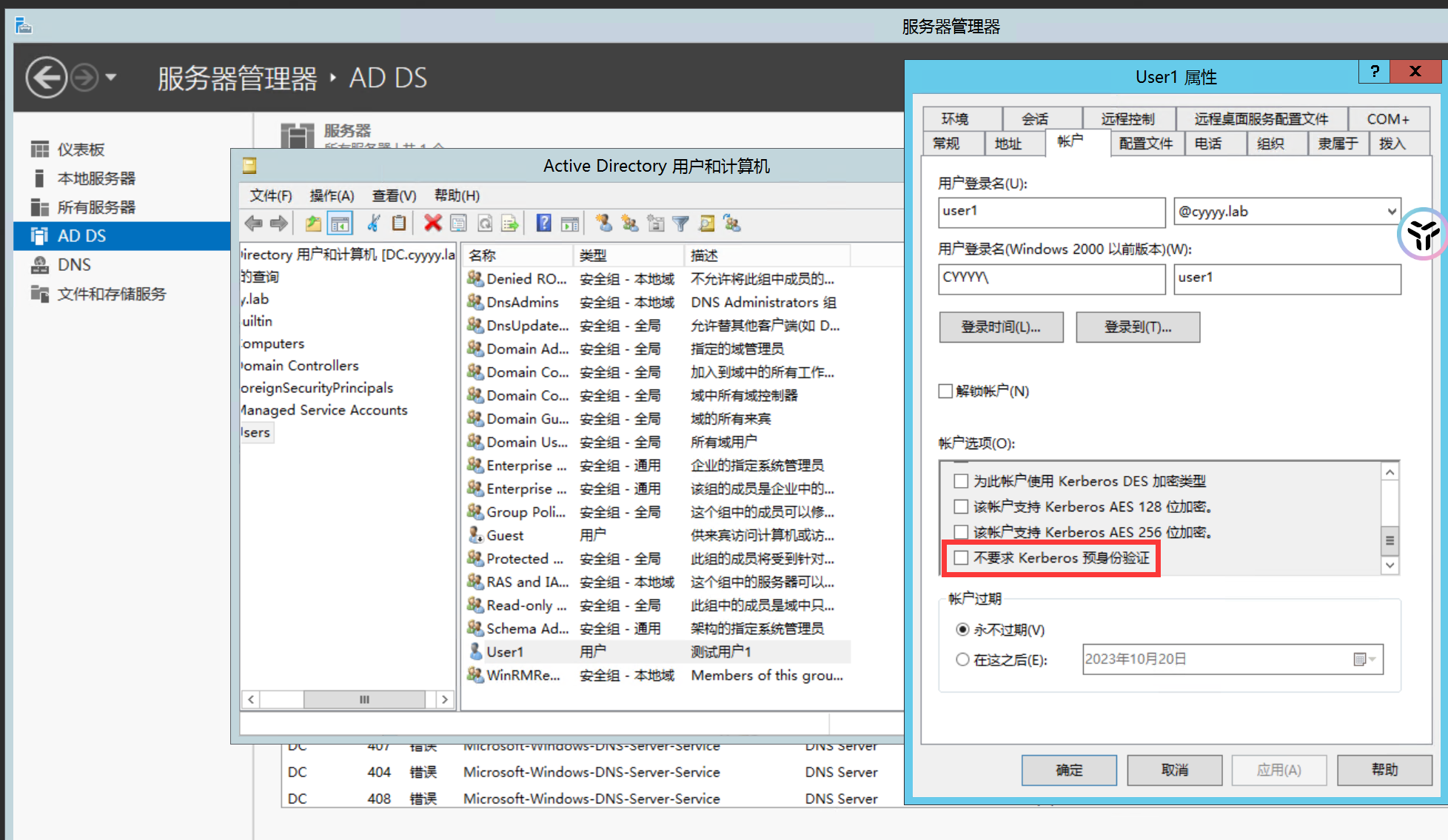Open the @cyyyy.lab domain suffix dropdown

point(1392,212)
